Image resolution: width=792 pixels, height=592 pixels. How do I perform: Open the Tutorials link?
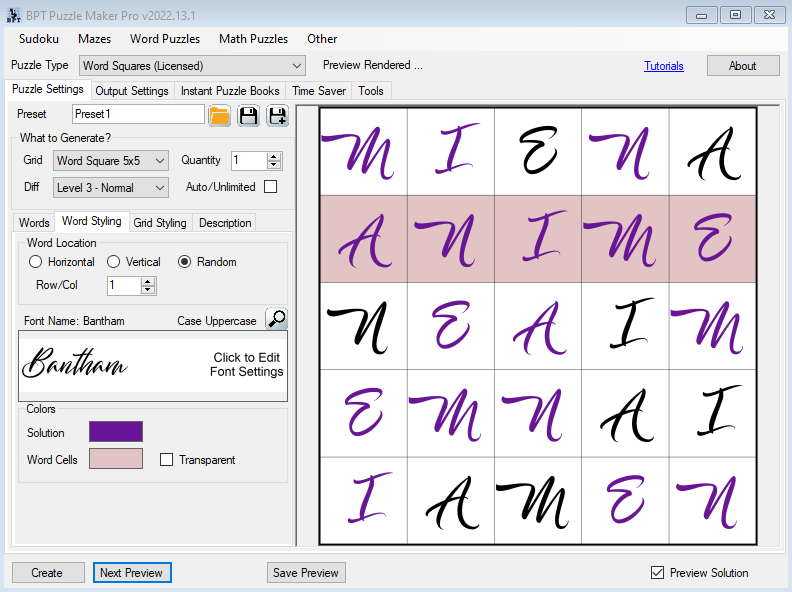[664, 66]
